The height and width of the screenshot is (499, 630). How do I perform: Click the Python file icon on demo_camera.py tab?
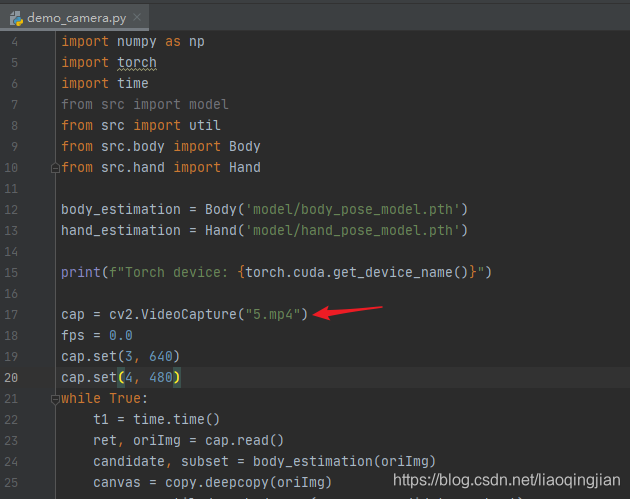(x=16, y=18)
